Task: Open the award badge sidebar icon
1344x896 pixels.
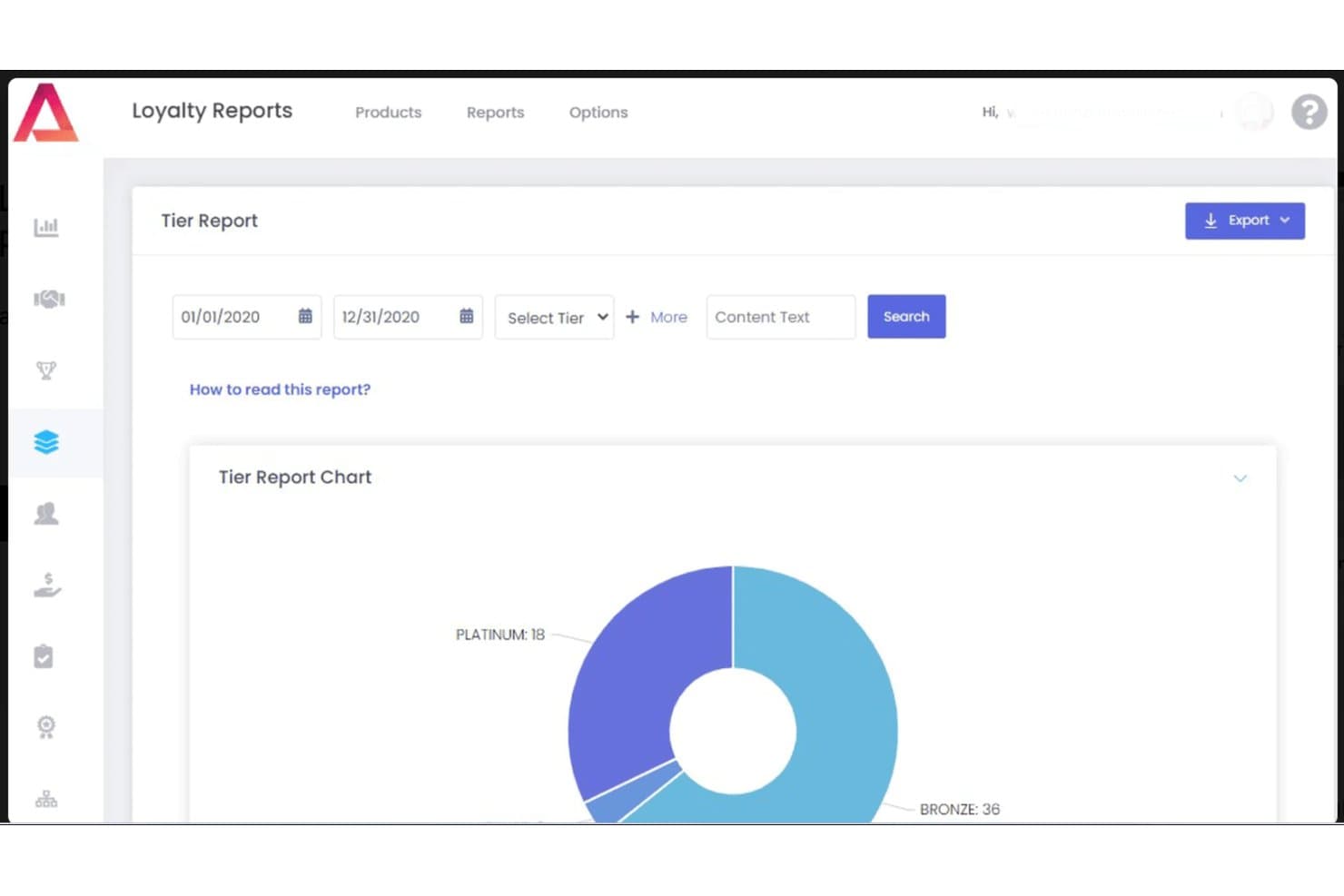Action: 46,727
